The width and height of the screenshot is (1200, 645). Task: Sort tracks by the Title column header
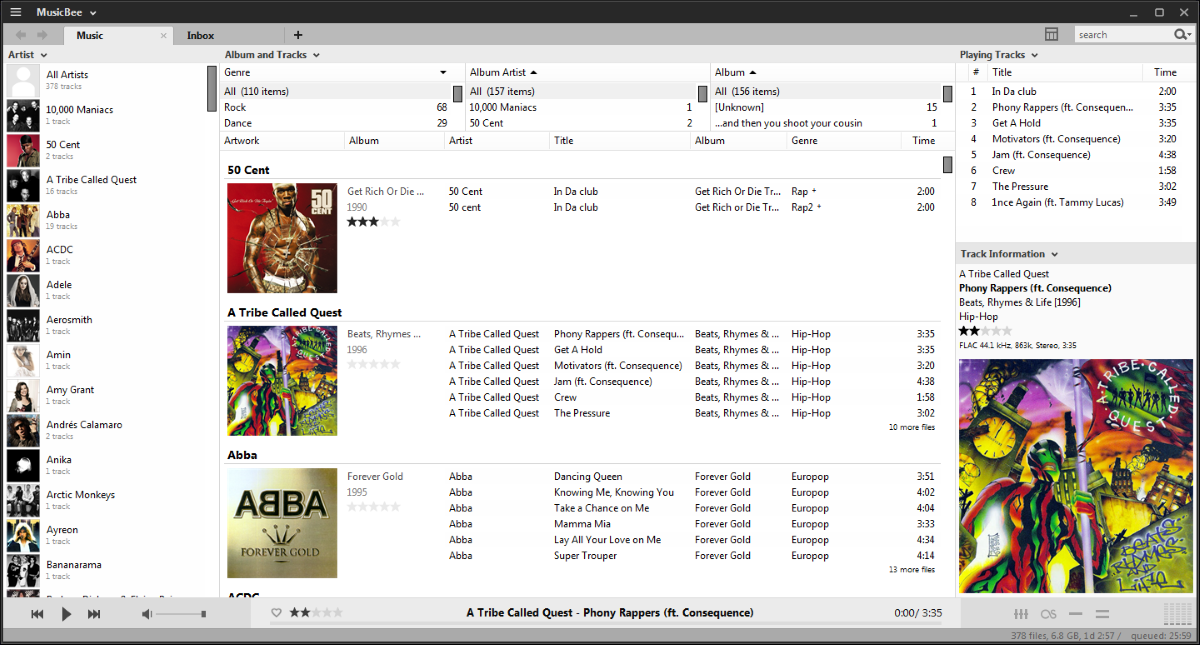(x=620, y=141)
